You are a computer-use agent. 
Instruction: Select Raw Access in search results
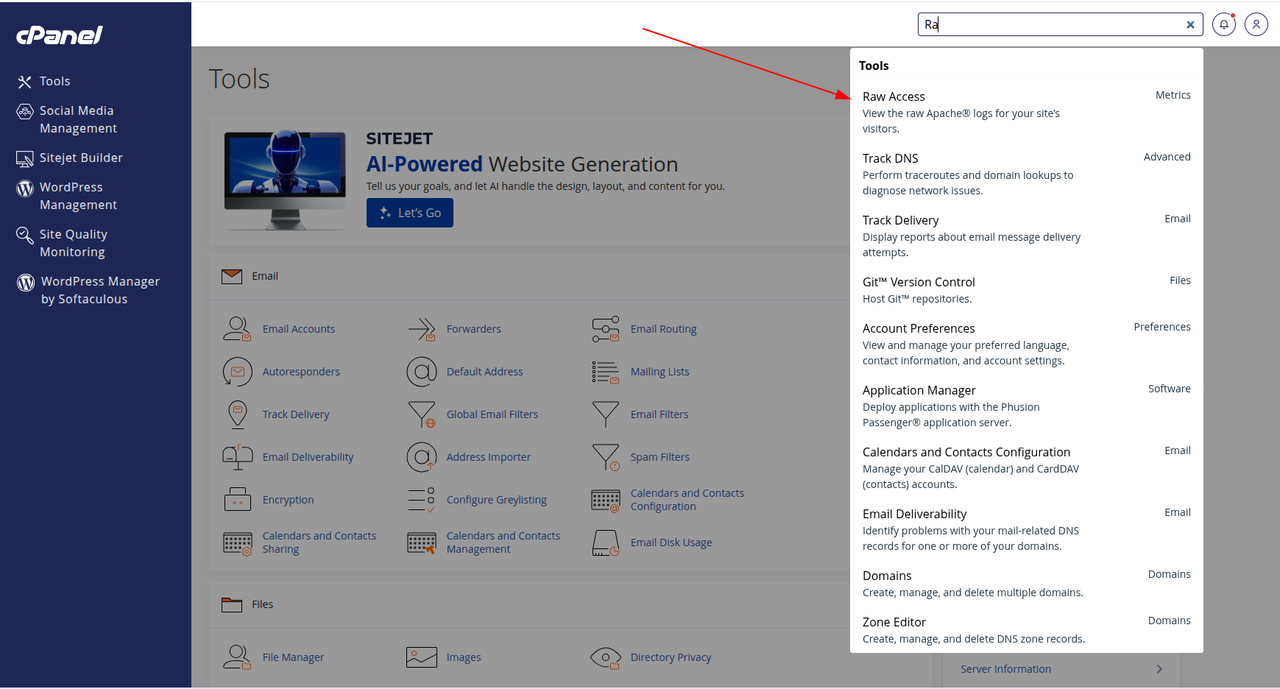click(x=1027, y=112)
